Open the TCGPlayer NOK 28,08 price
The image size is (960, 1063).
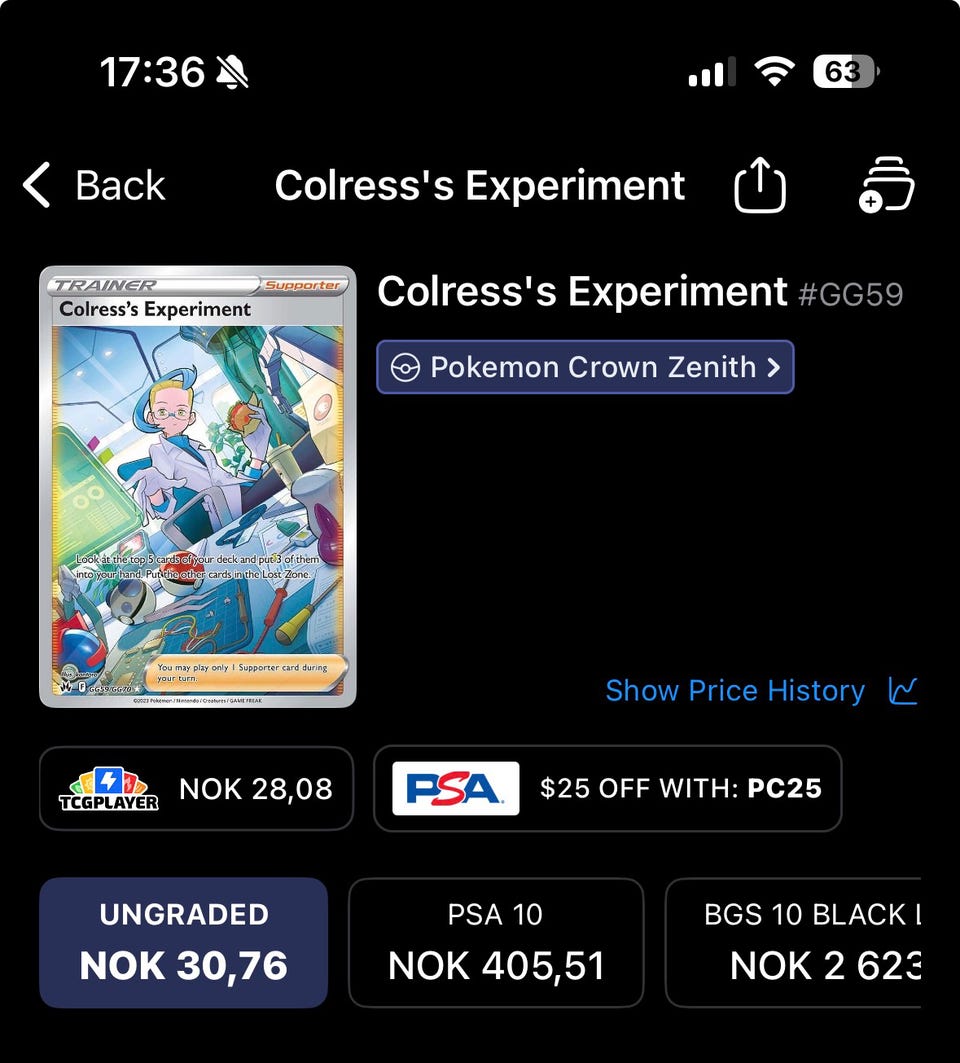pos(256,788)
